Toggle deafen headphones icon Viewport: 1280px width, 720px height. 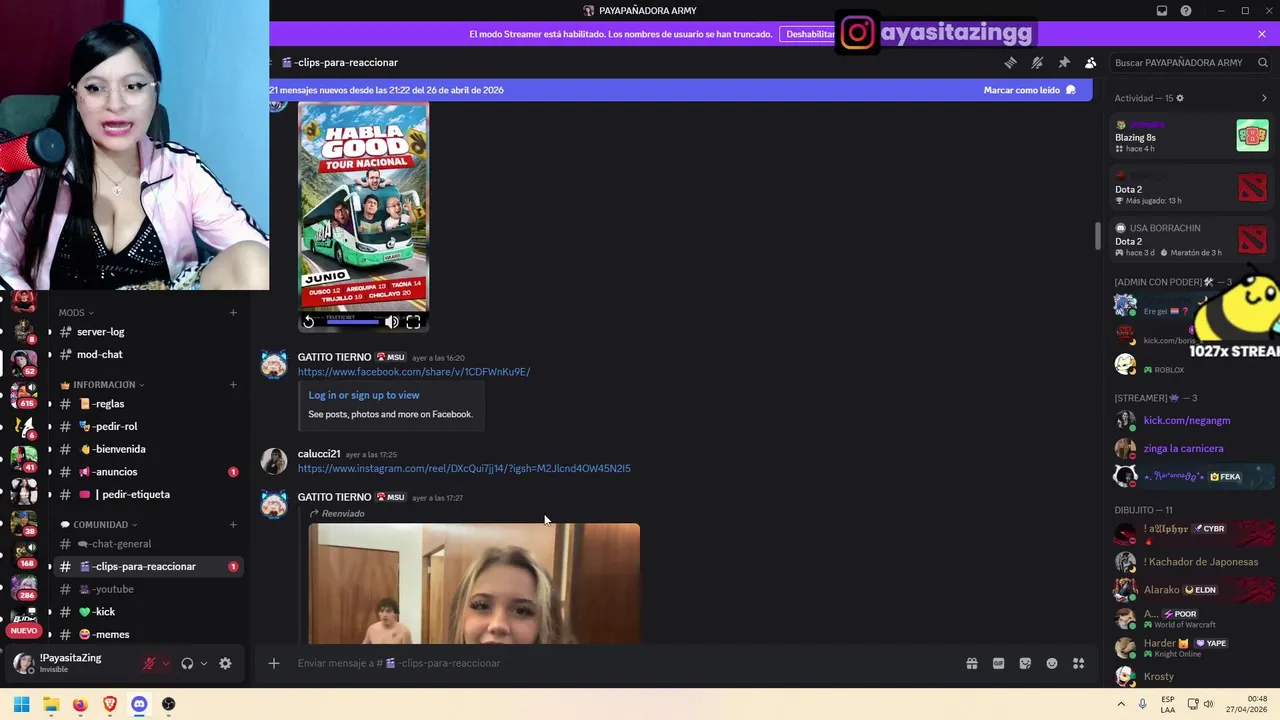click(x=187, y=664)
